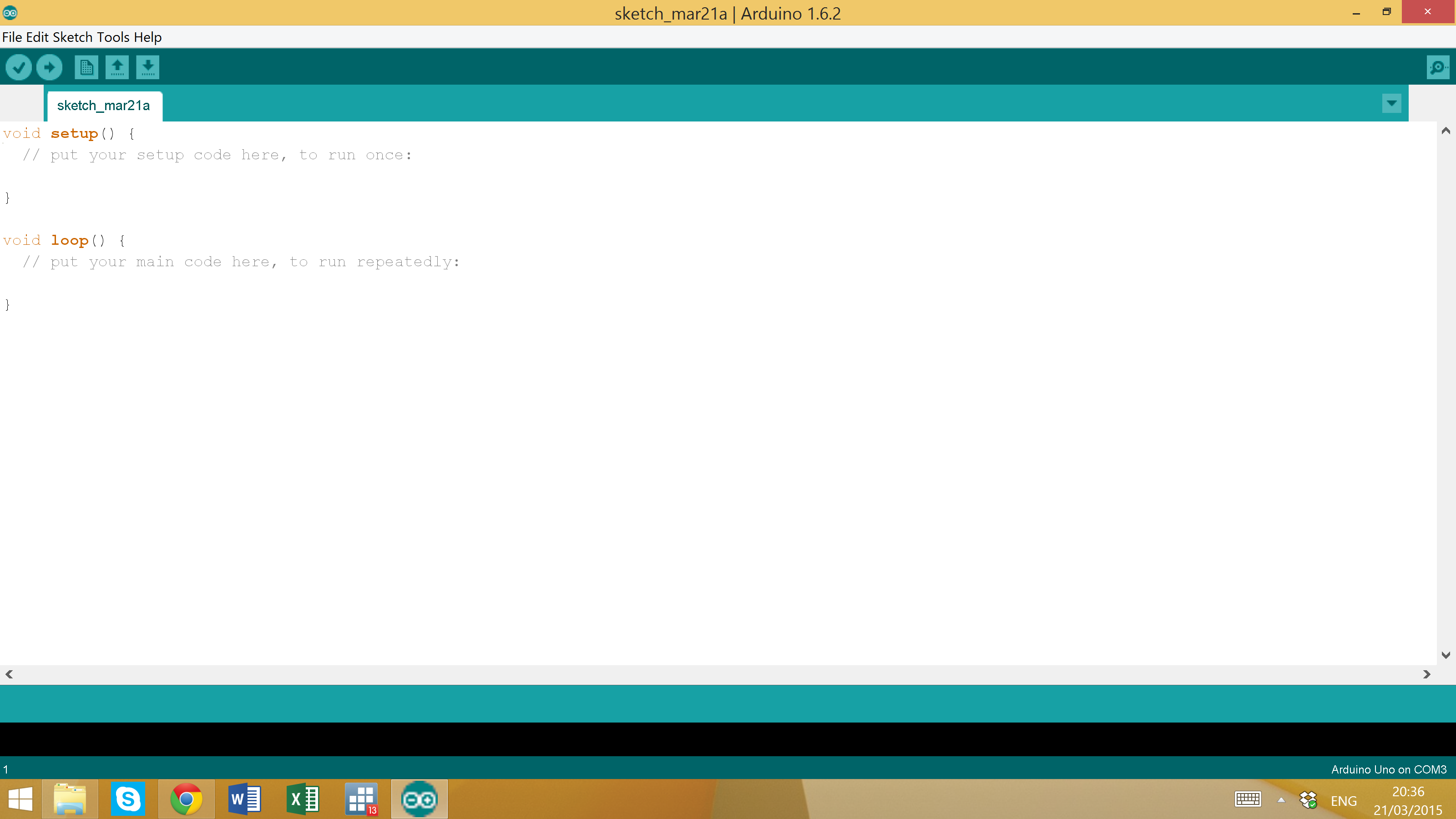Click the 'put your setup code here' comment
Image resolution: width=1456 pixels, height=819 pixels.
(217, 155)
